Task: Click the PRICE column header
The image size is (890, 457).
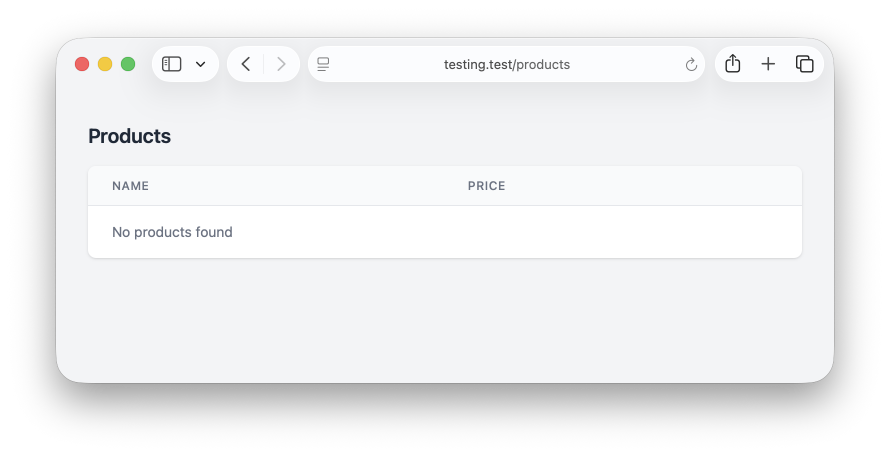Action: pos(486,186)
